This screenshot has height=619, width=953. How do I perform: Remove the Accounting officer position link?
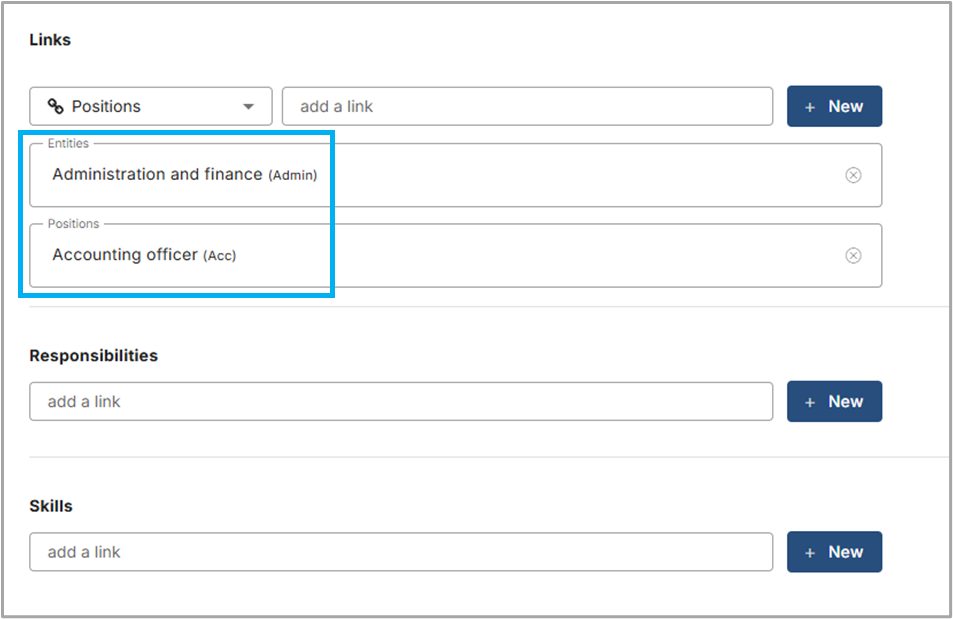[x=853, y=255]
